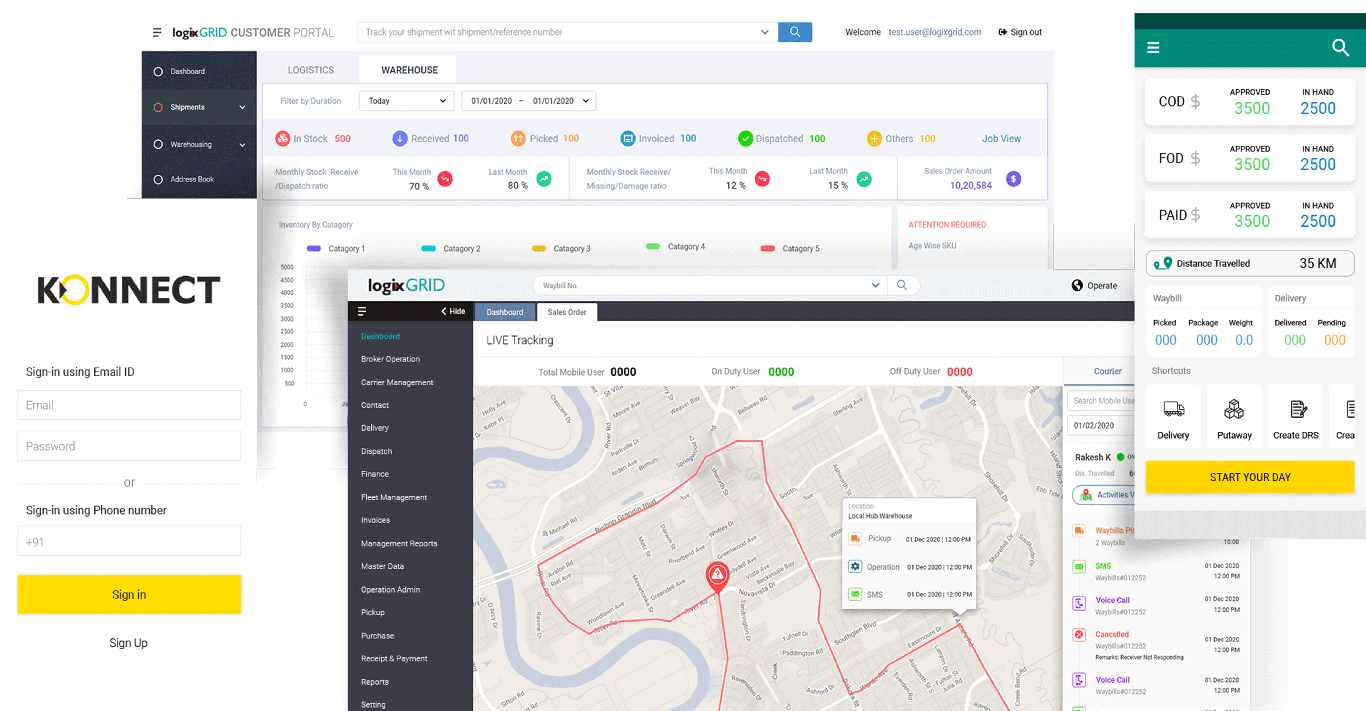Select the WAREHOUSE tab

point(410,70)
